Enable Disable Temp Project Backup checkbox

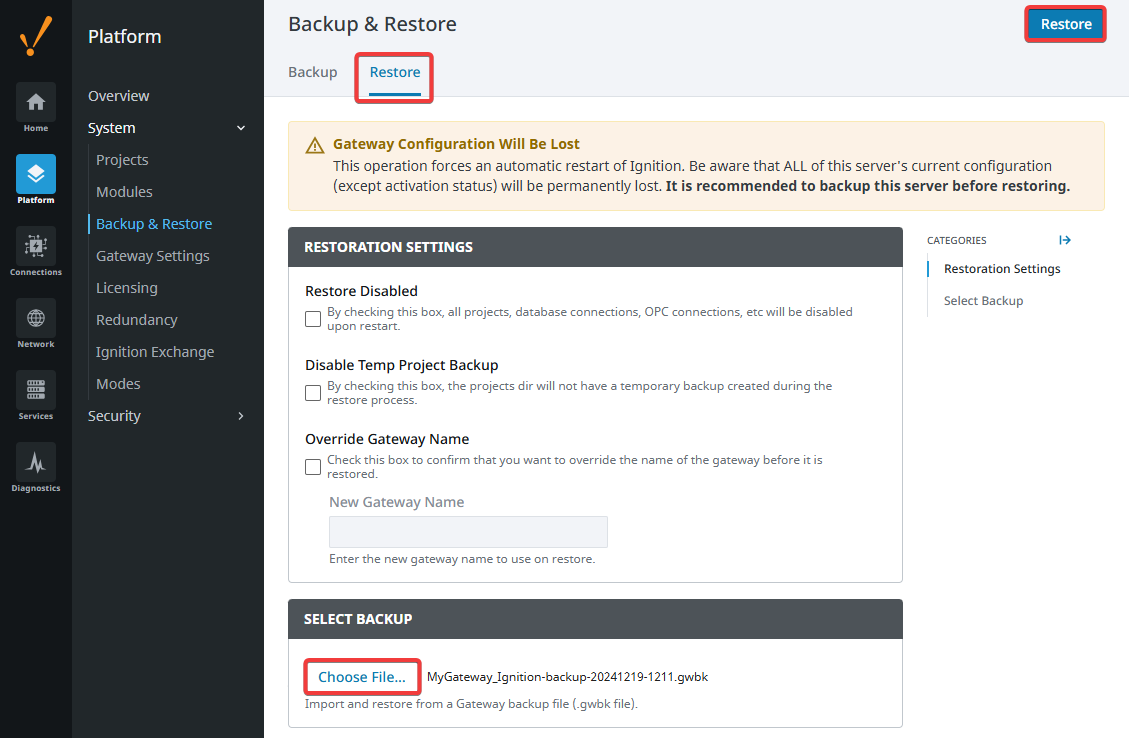coord(312,393)
